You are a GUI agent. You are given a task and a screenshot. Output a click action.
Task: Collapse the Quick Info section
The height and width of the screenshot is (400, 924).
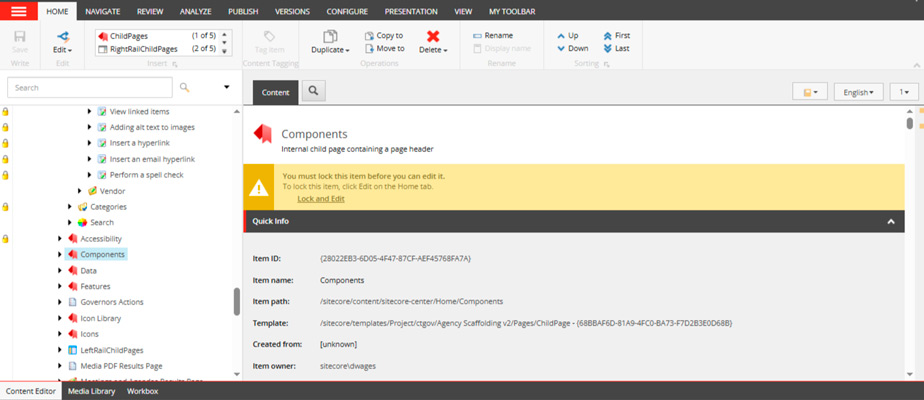[x=891, y=222]
